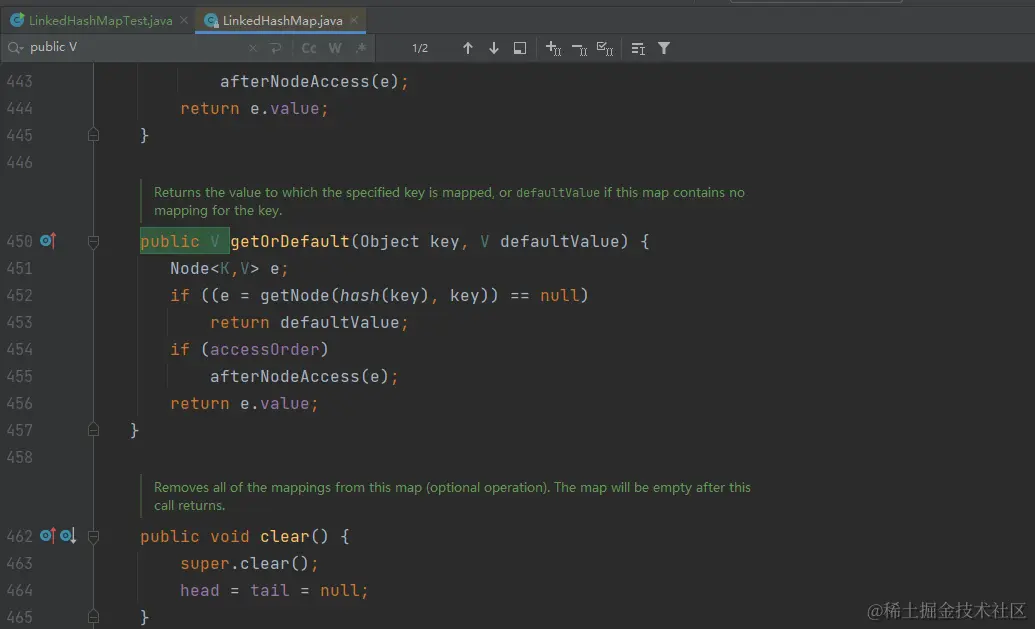1035x629 pixels.
Task: Select the LinkedHashMap.java tab
Action: click(x=282, y=20)
